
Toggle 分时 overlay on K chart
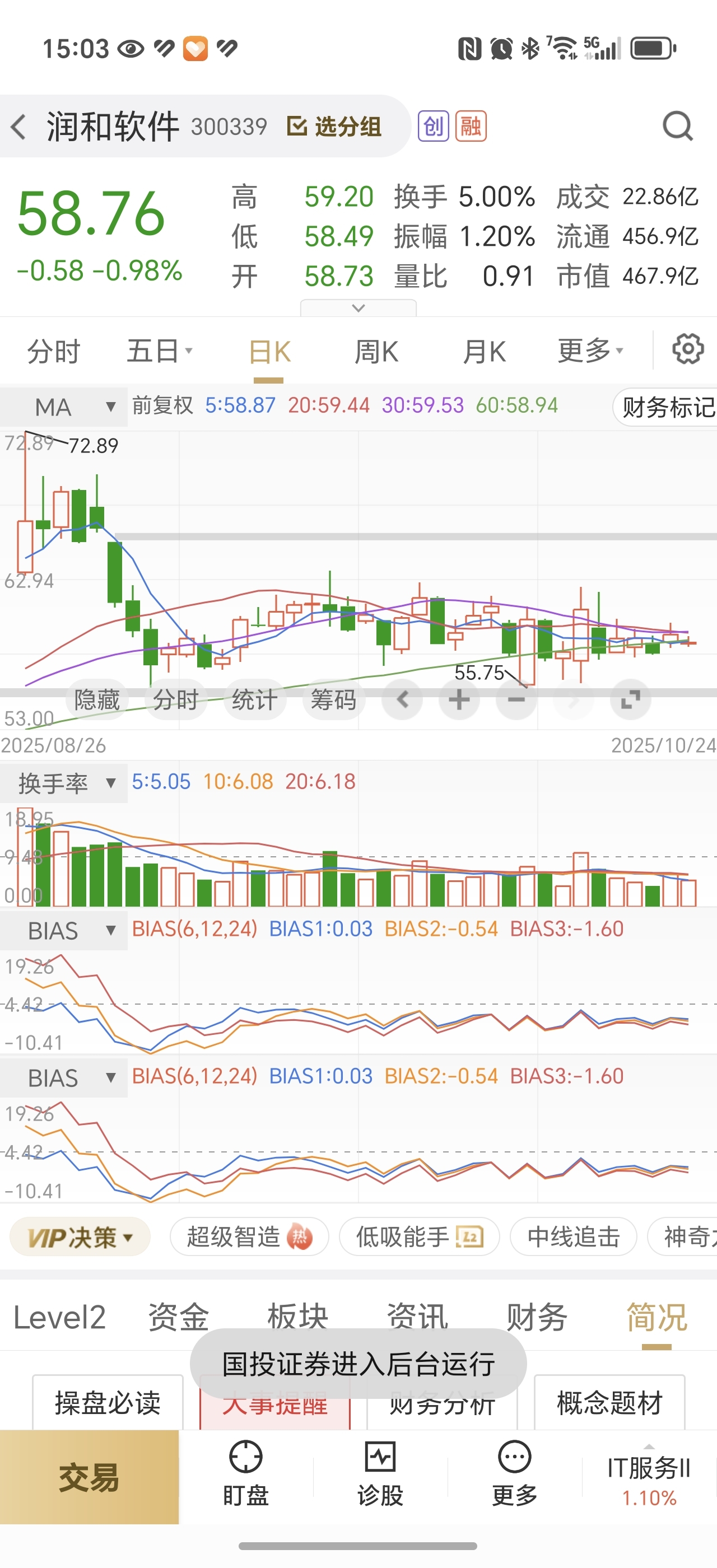click(176, 699)
